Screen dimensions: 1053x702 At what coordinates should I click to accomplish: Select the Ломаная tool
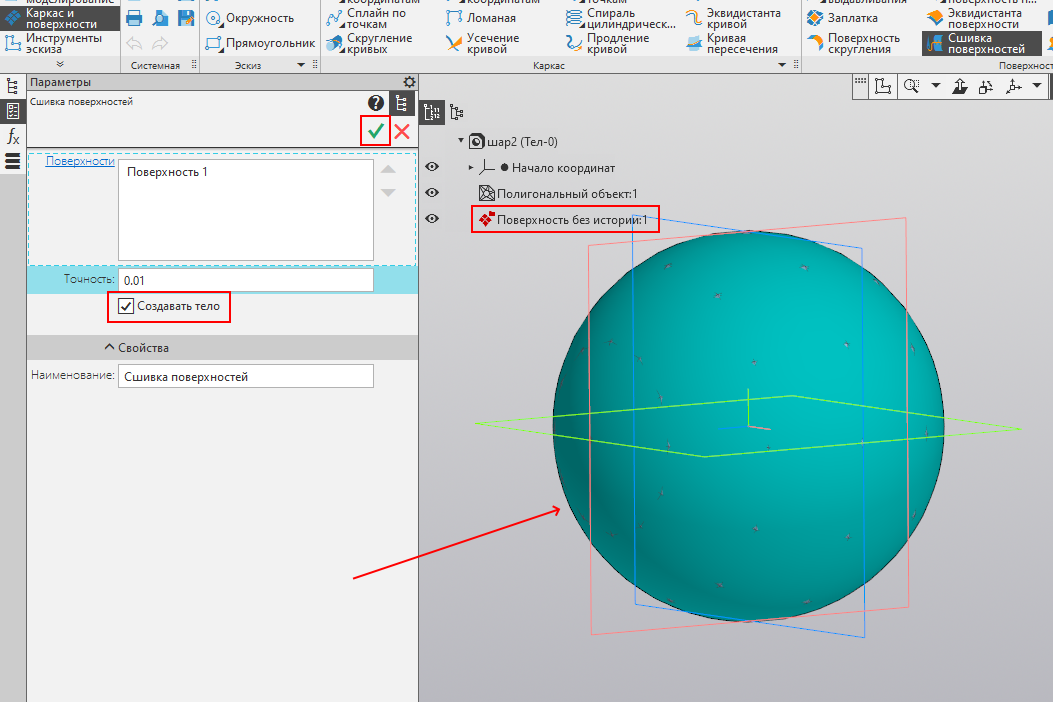481,18
